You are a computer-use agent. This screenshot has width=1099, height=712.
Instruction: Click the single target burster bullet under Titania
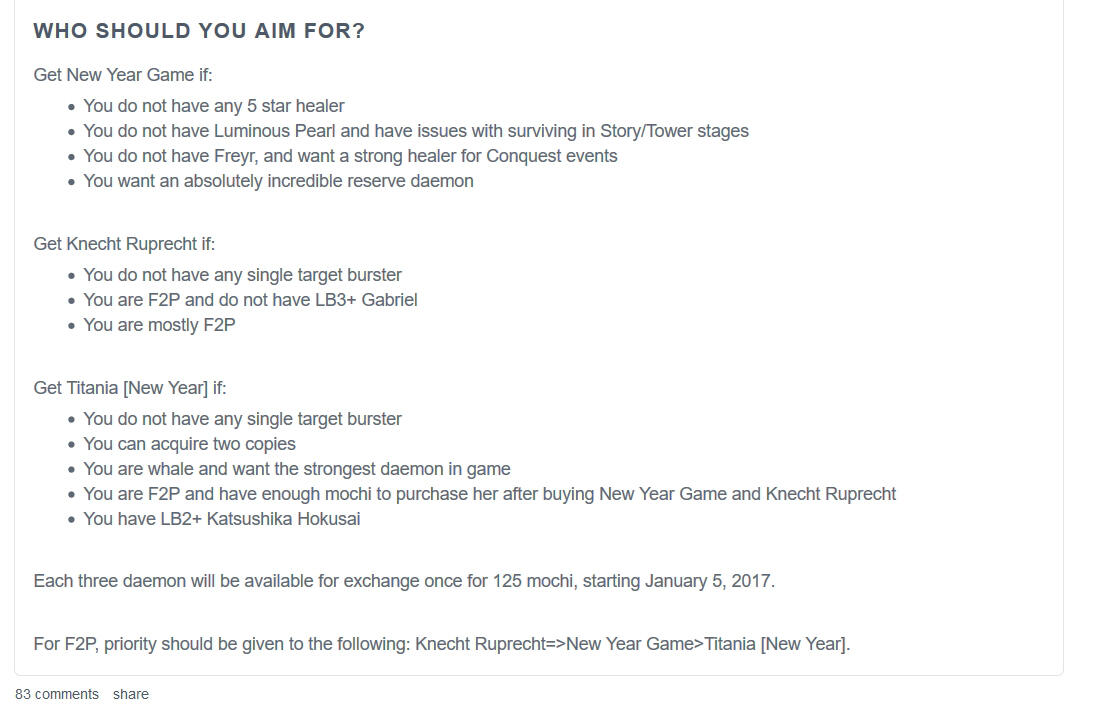[x=242, y=419]
